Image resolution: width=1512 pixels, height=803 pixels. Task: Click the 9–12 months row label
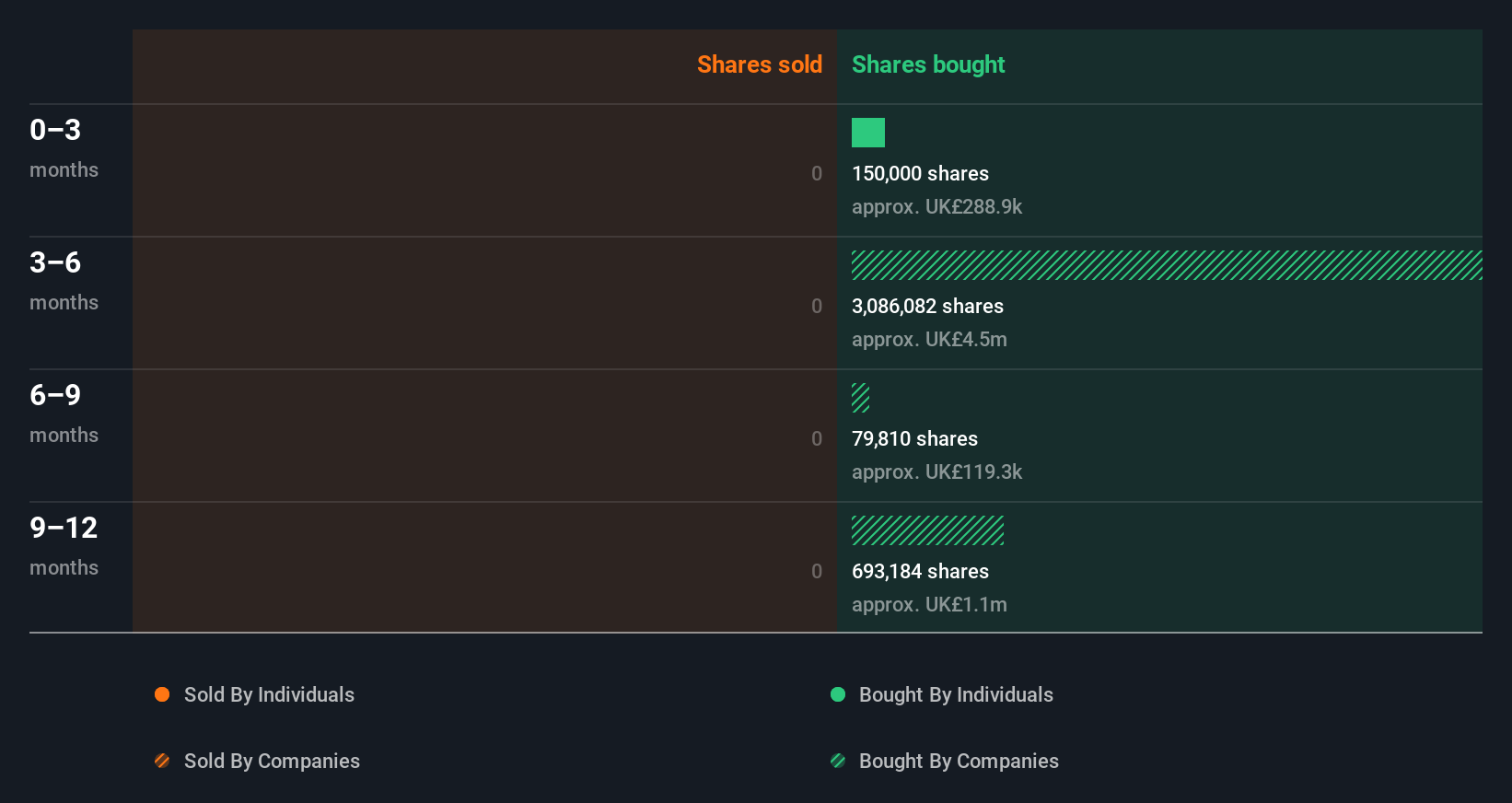pos(64,546)
